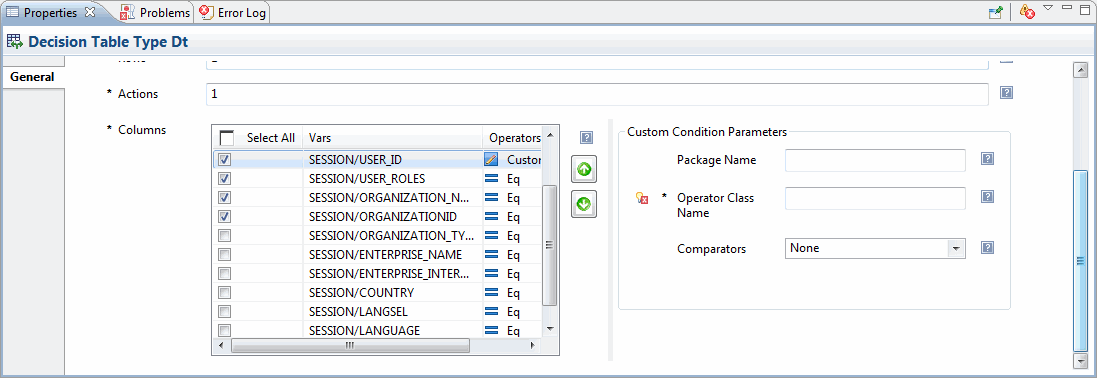Expand the Comparators dropdown
The image size is (1097, 378).
click(x=956, y=248)
